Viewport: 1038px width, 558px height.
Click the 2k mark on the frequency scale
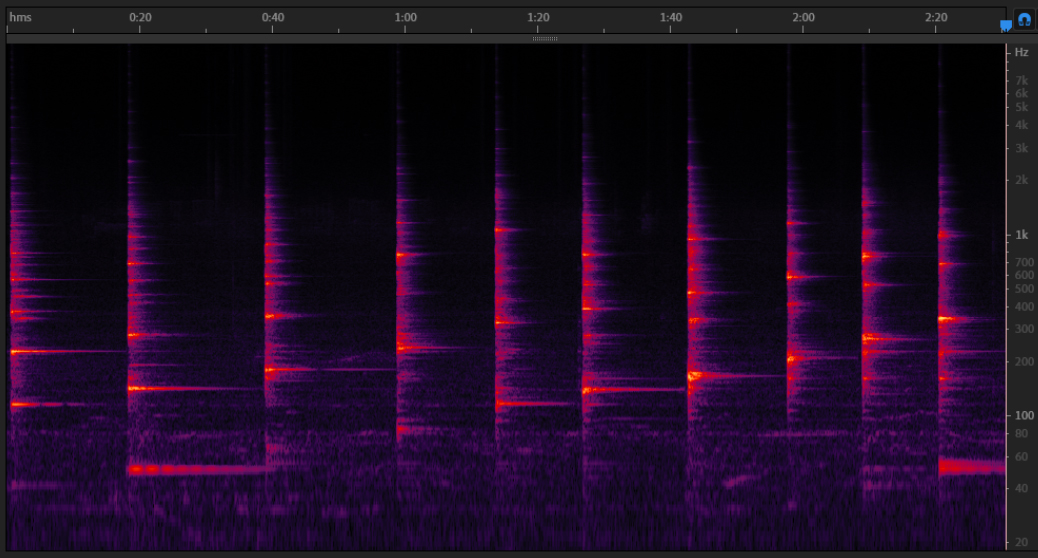[x=1021, y=180]
